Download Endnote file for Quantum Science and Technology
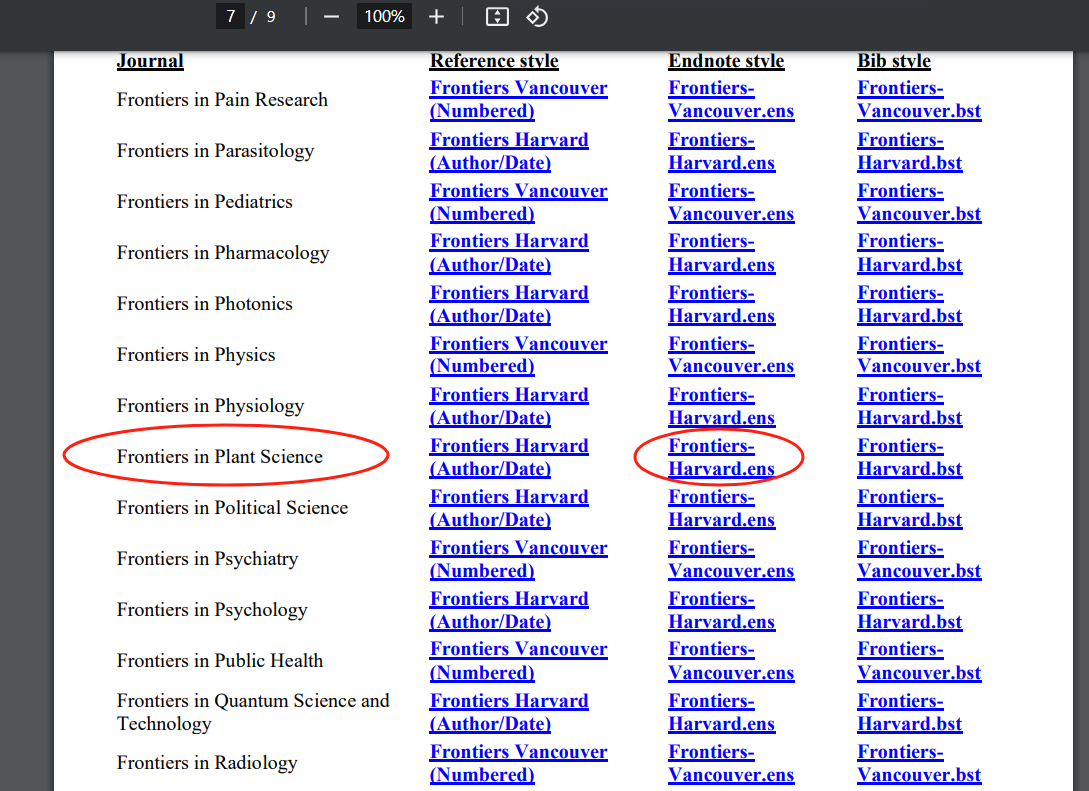 click(x=722, y=712)
